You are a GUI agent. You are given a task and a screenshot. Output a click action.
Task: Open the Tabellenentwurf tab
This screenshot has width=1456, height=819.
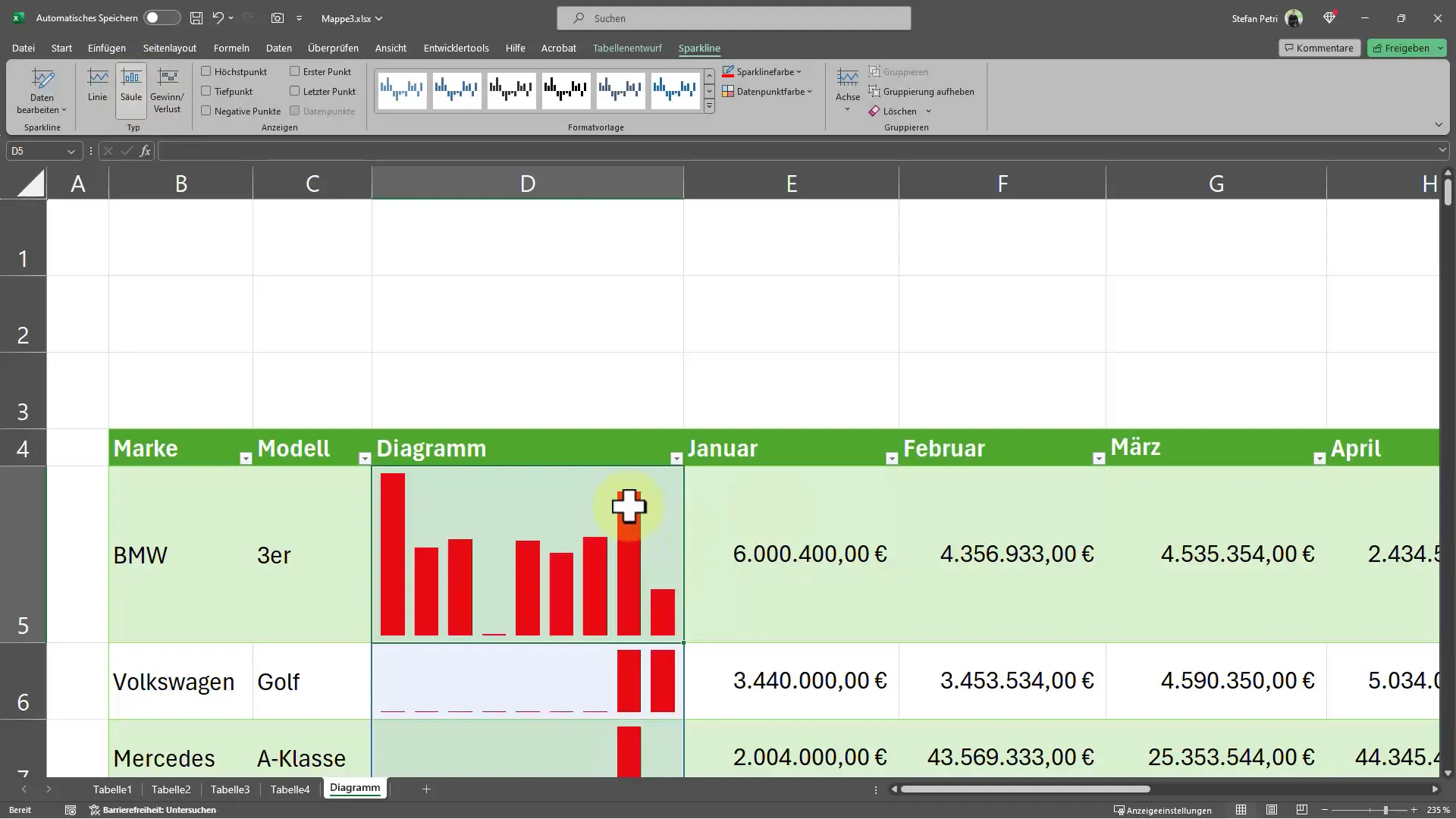[627, 48]
